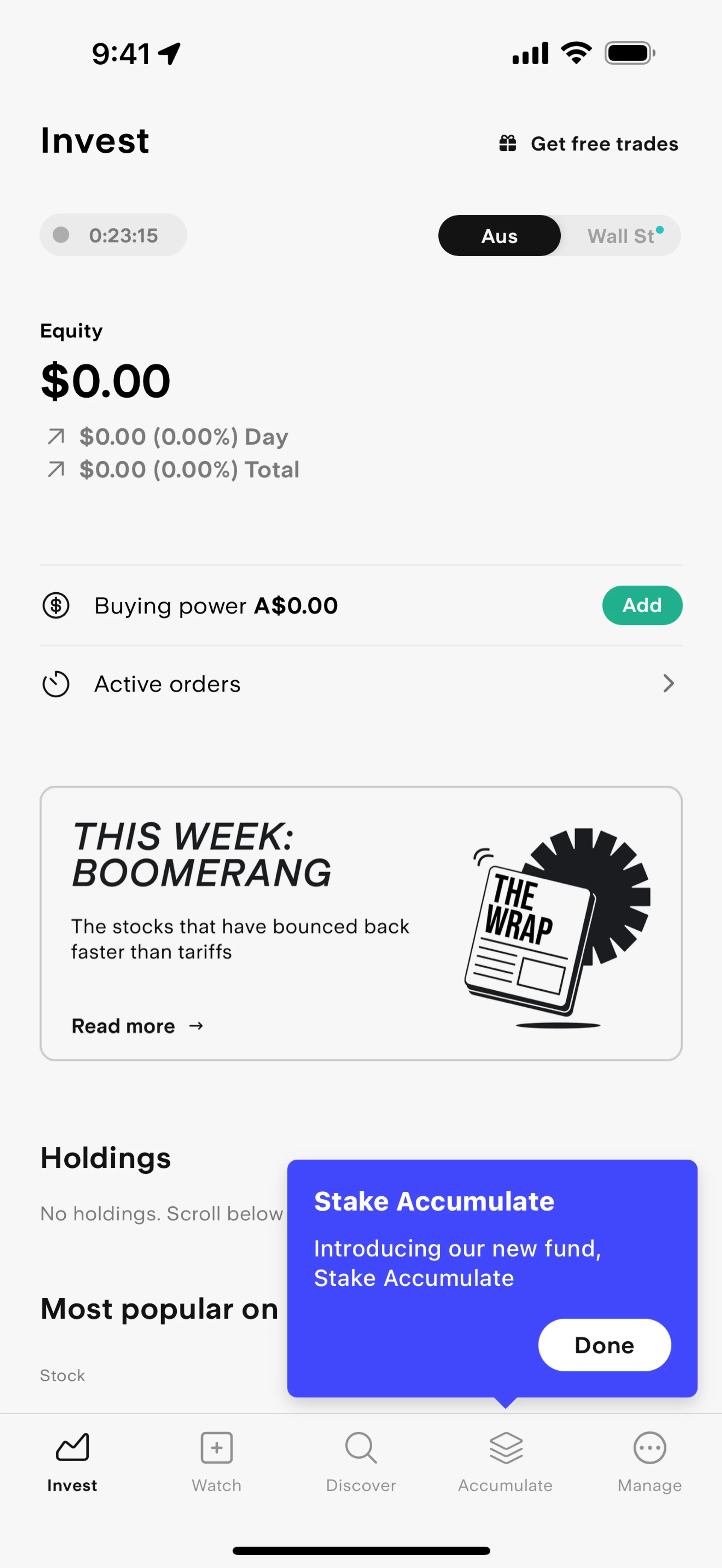Open the Discover search icon
Viewport: 722px width, 1568px height.
361,1447
